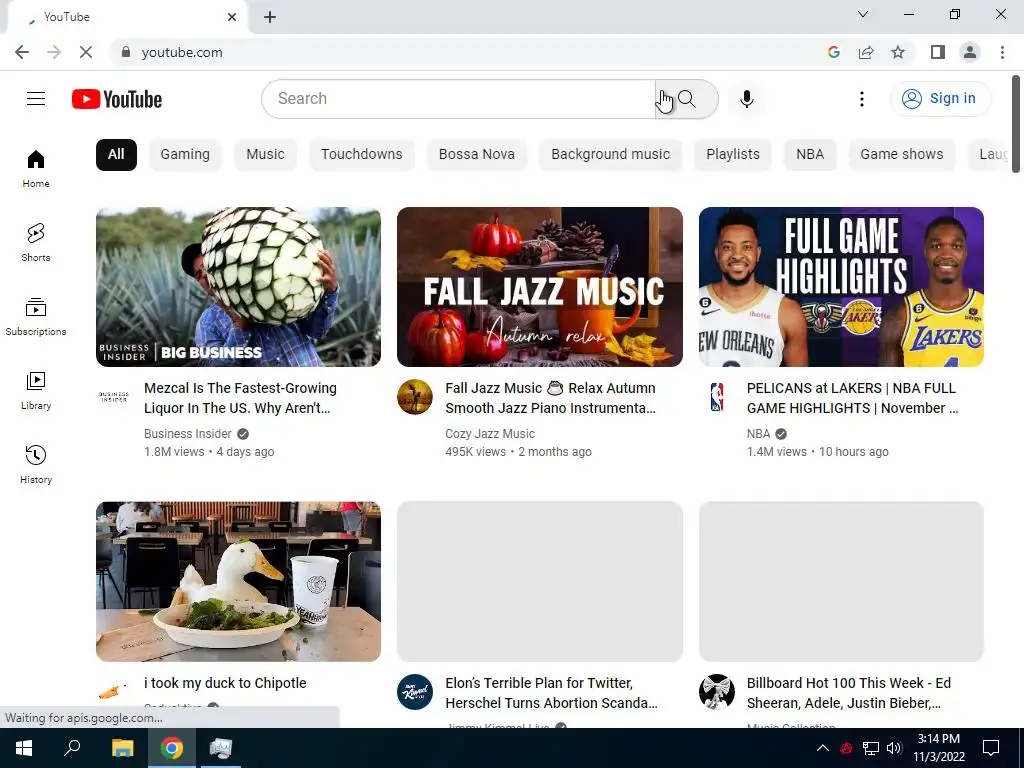Viewport: 1024px width, 768px height.
Task: Click the network icon in system tray
Action: [871, 748]
